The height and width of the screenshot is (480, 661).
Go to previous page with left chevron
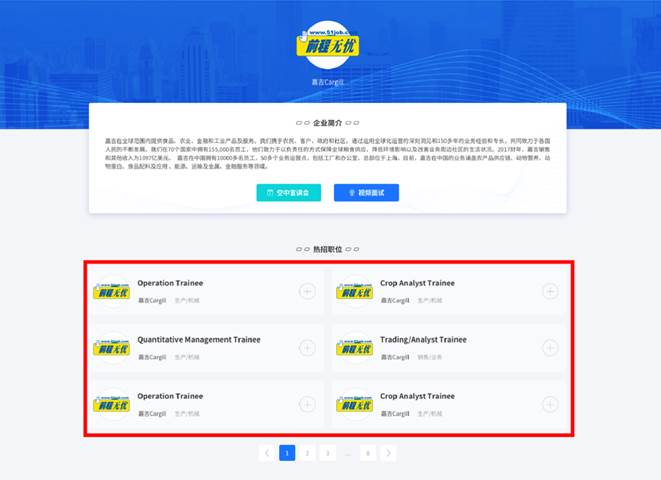click(x=266, y=453)
